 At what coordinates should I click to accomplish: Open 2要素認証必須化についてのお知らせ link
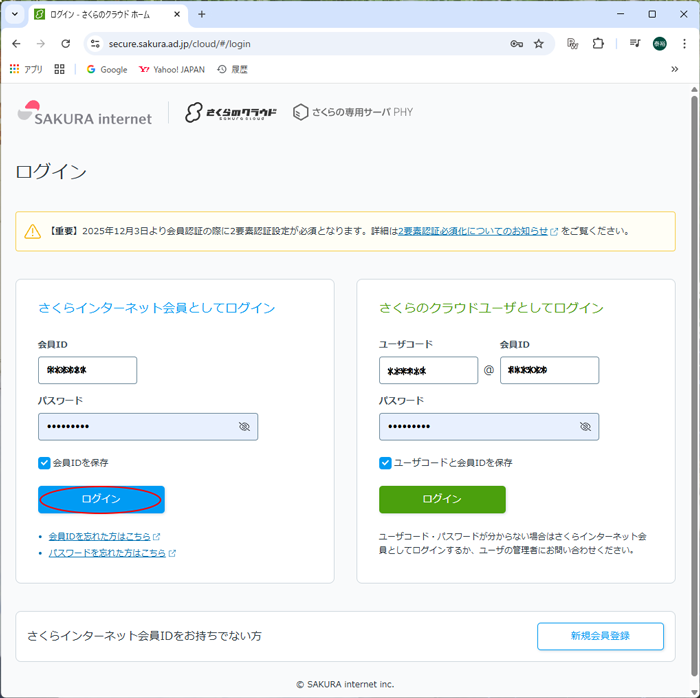(x=473, y=231)
